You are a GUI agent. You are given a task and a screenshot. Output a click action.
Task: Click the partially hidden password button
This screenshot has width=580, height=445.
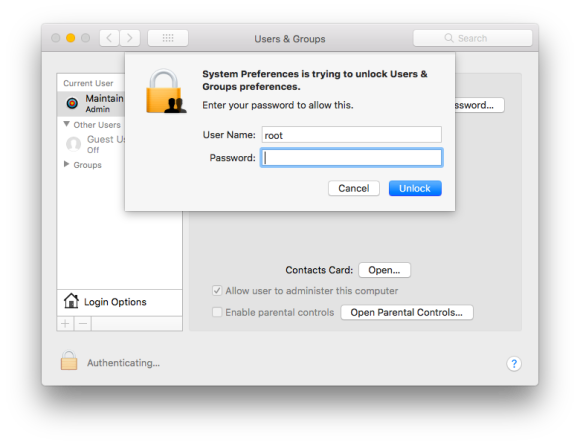point(479,105)
